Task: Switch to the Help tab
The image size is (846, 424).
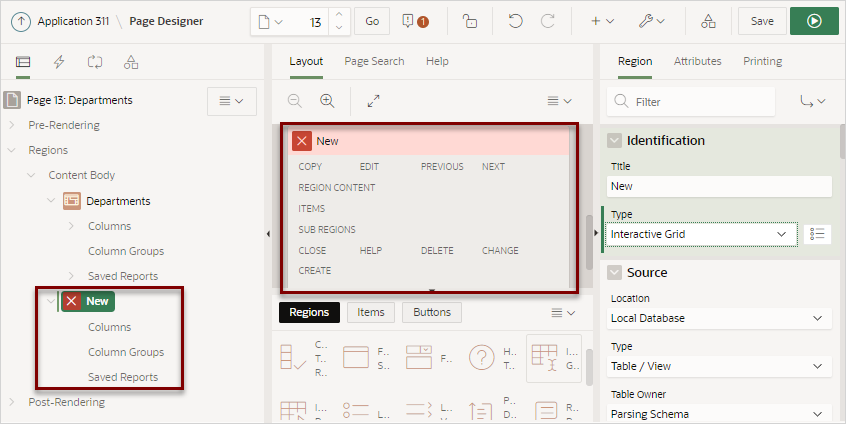Action: (437, 61)
